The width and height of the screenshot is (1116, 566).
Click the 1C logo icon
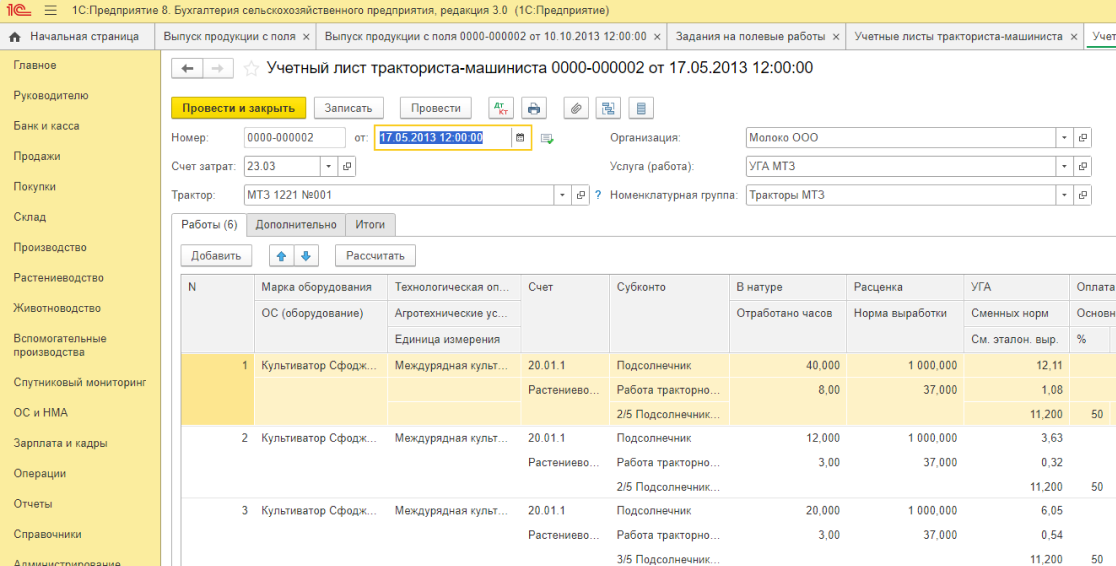[19, 11]
